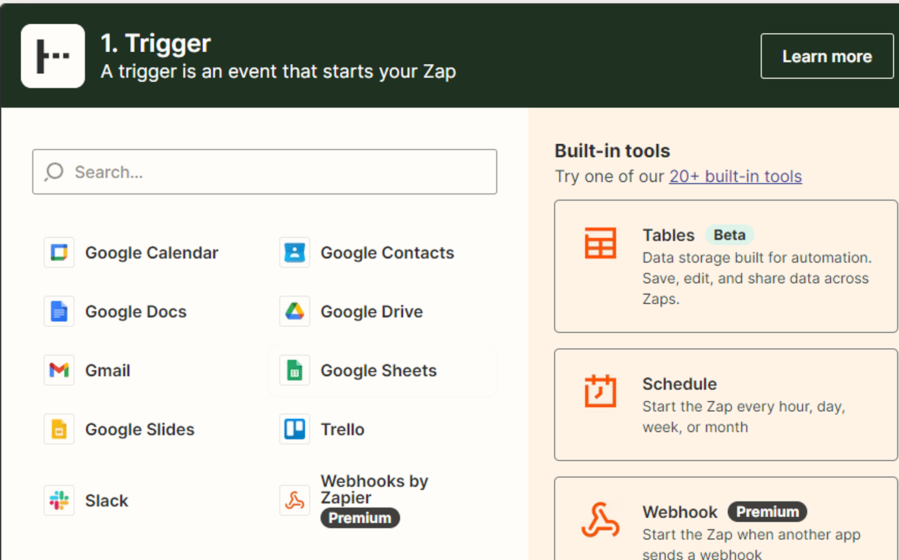The height and width of the screenshot is (560, 899).
Task: Click the Tables description text
Action: coord(757,279)
